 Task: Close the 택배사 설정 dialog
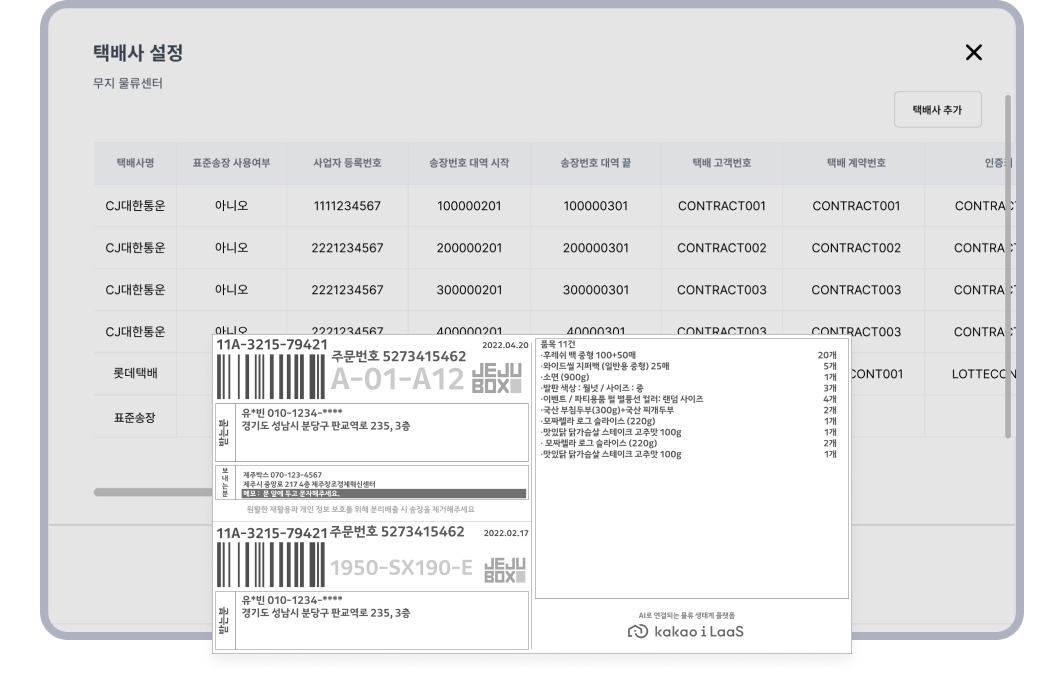pyautogui.click(x=973, y=53)
